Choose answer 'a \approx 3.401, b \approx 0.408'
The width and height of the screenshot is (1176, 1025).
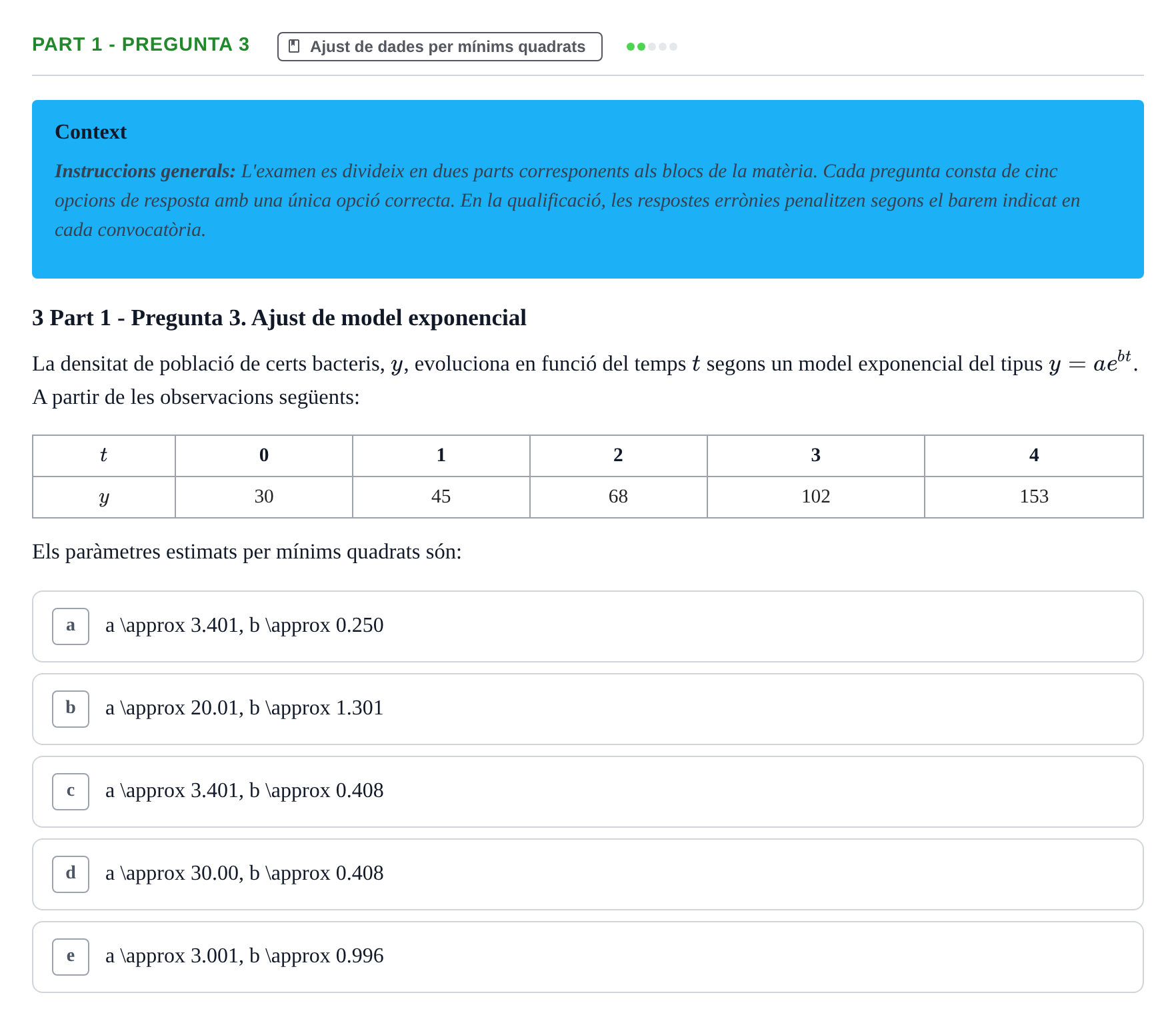588,792
